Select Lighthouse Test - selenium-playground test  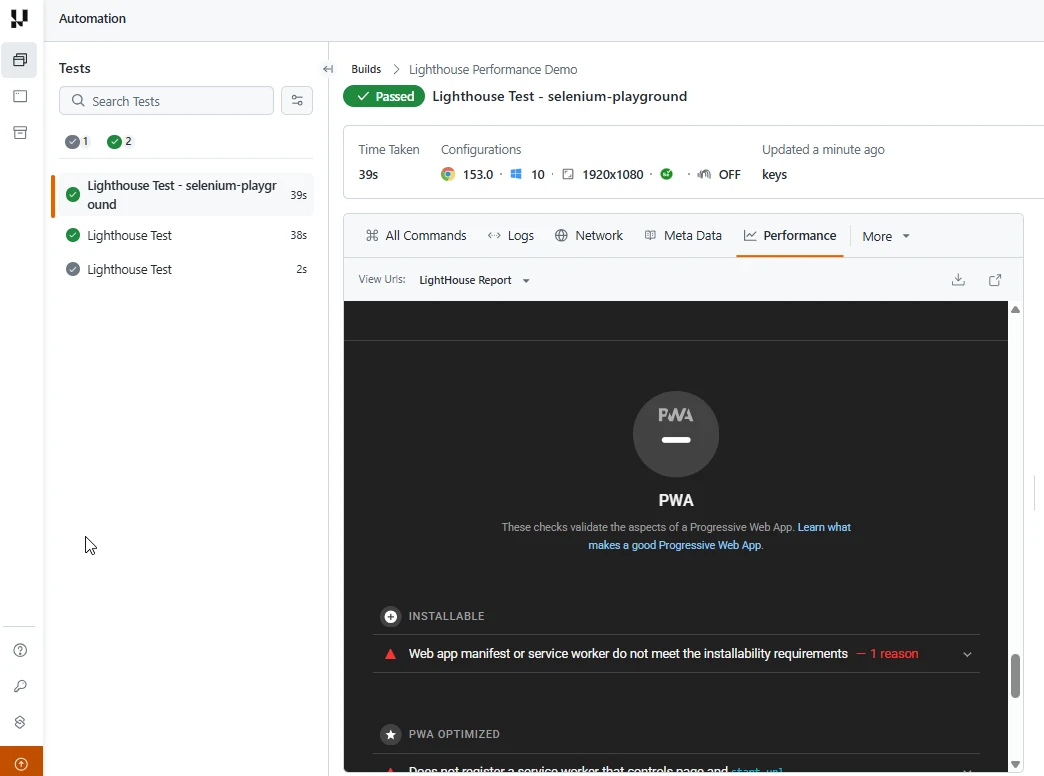tap(186, 195)
